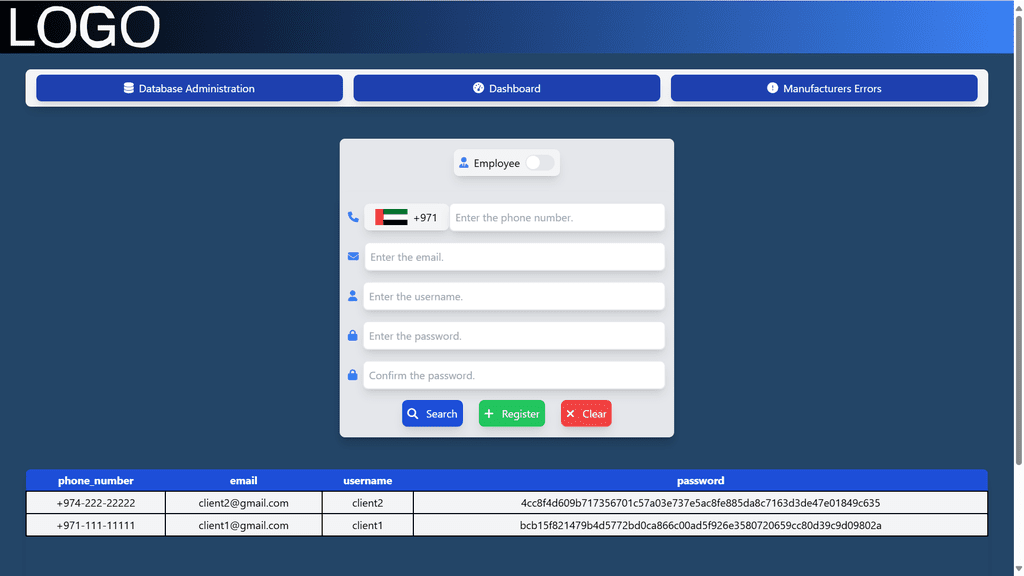
Task: Click the LOGO image in header
Action: point(84,27)
